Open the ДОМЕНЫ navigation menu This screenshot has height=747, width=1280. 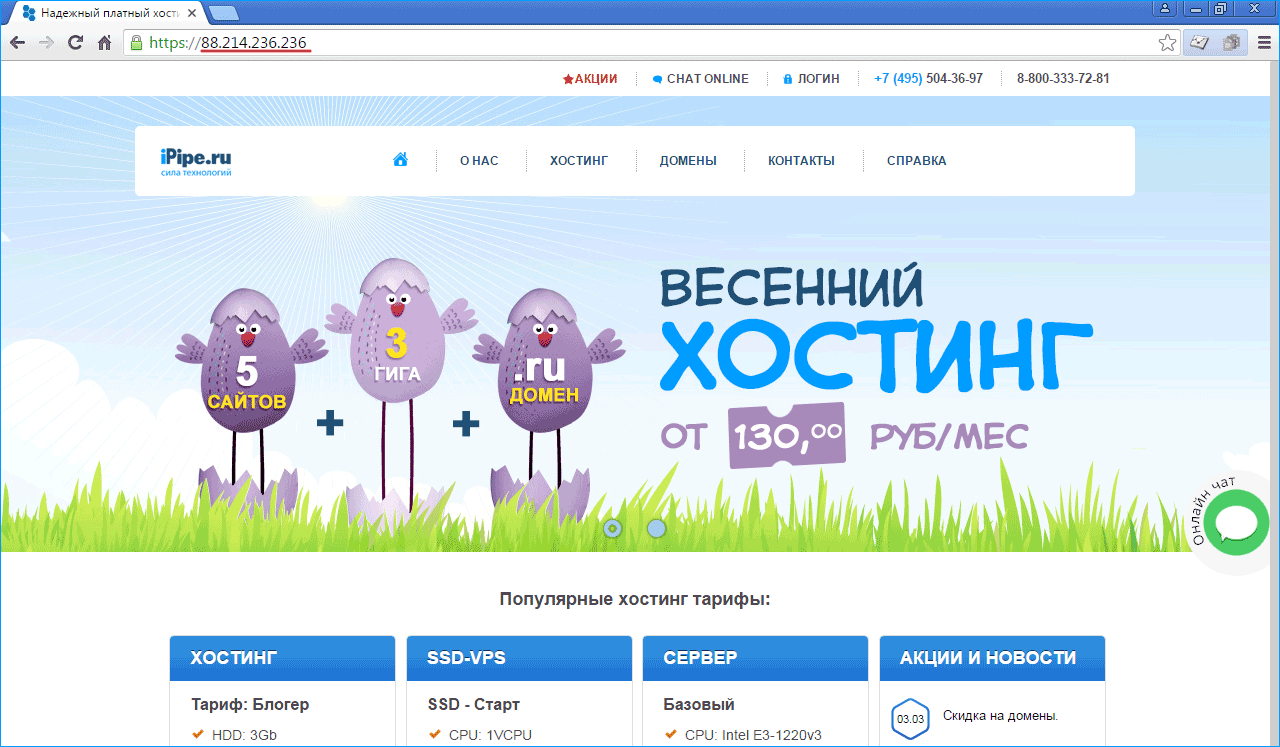(687, 161)
